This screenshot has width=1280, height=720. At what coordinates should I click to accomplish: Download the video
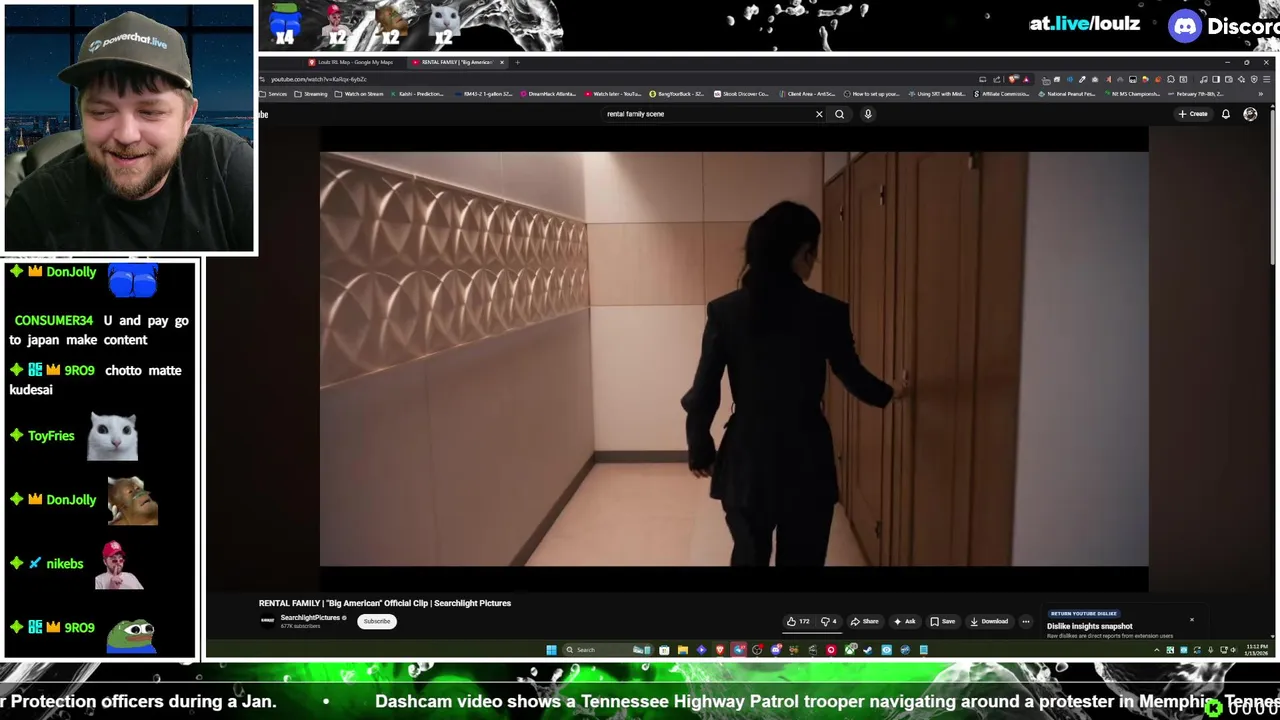click(x=989, y=621)
